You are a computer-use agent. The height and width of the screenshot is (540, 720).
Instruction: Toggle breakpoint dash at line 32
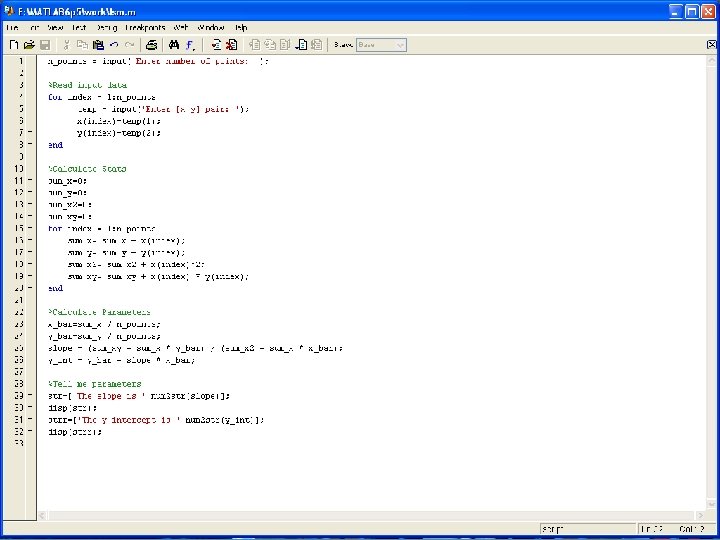click(x=30, y=431)
